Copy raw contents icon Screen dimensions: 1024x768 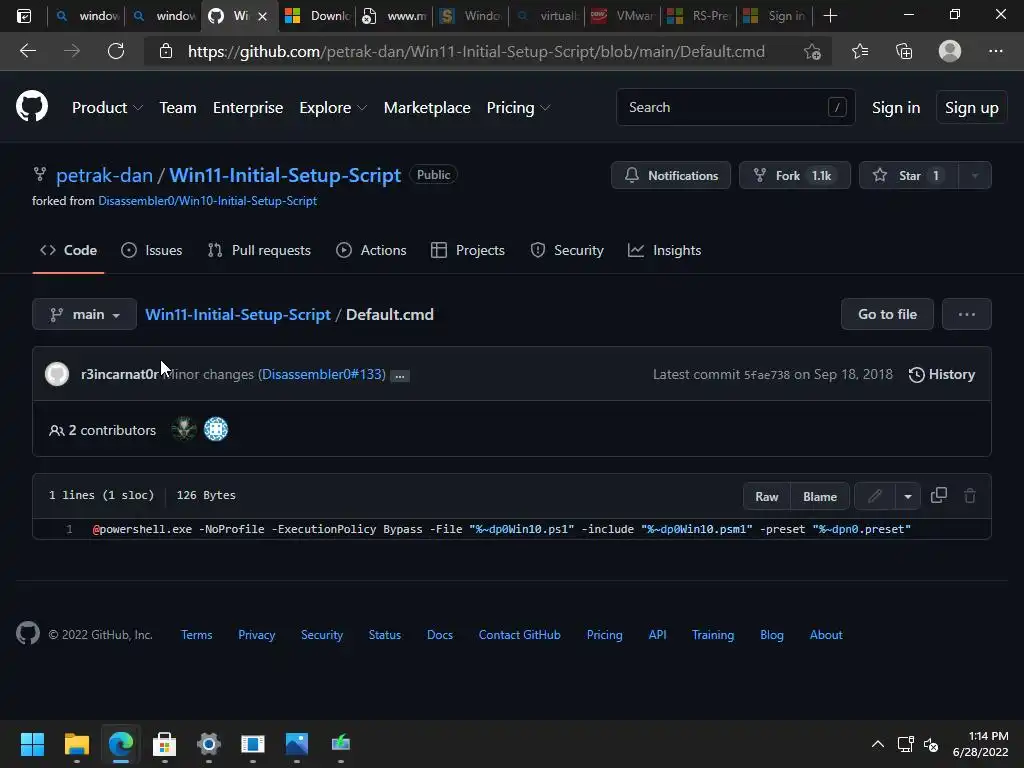pyautogui.click(x=938, y=495)
